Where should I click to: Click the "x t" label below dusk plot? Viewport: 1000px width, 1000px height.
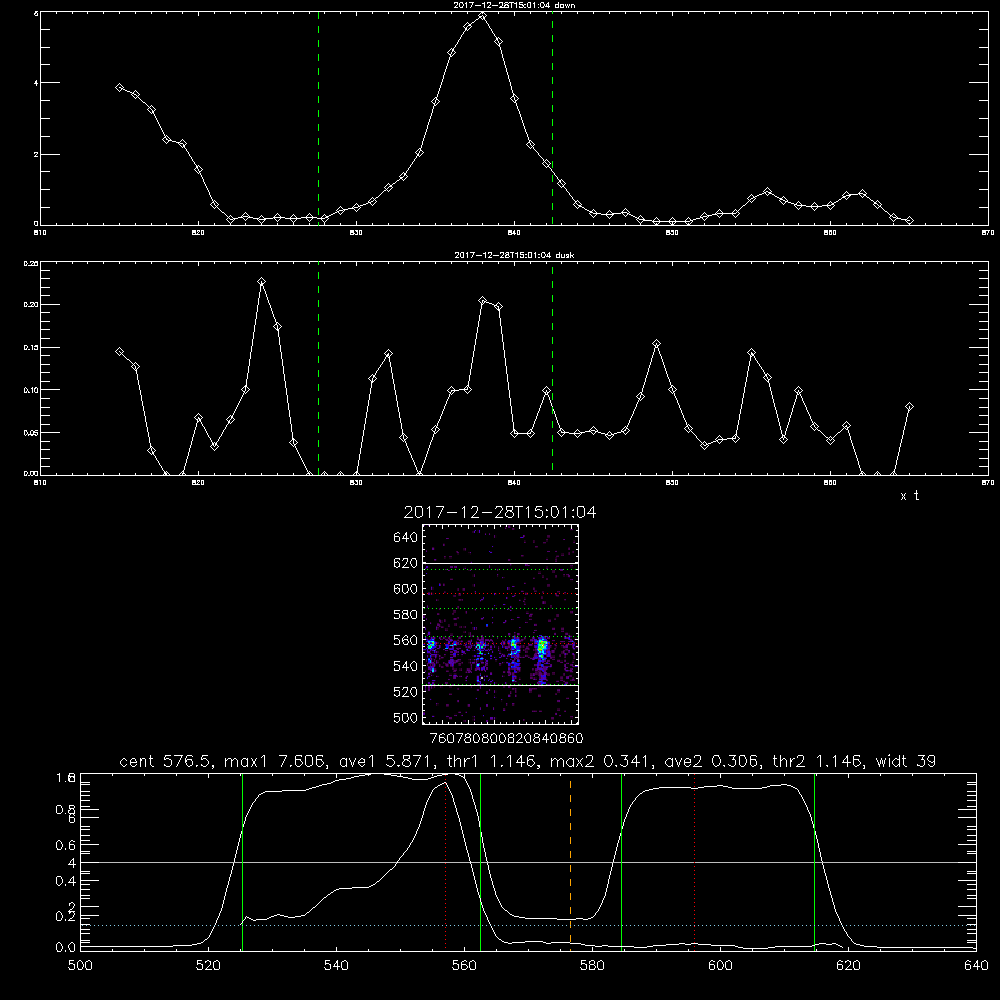(x=909, y=496)
